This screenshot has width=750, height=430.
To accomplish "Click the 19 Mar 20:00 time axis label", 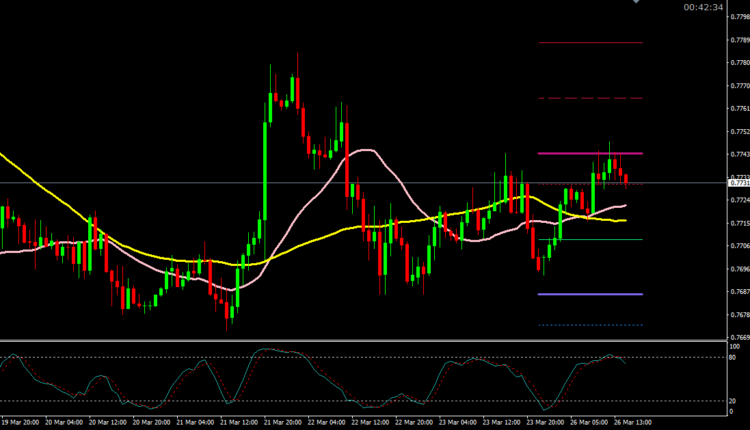I will pyautogui.click(x=22, y=422).
